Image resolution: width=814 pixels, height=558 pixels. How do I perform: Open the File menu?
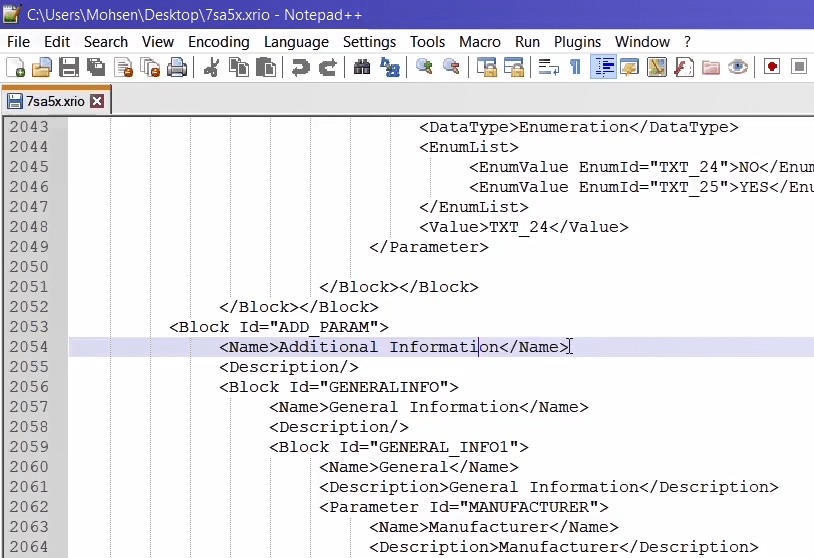coord(18,41)
